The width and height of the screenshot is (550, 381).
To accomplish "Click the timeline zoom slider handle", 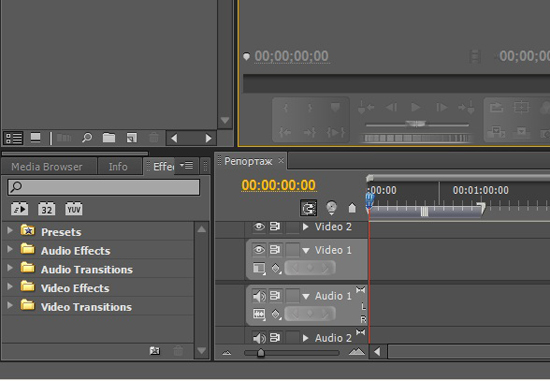I will tap(261, 353).
